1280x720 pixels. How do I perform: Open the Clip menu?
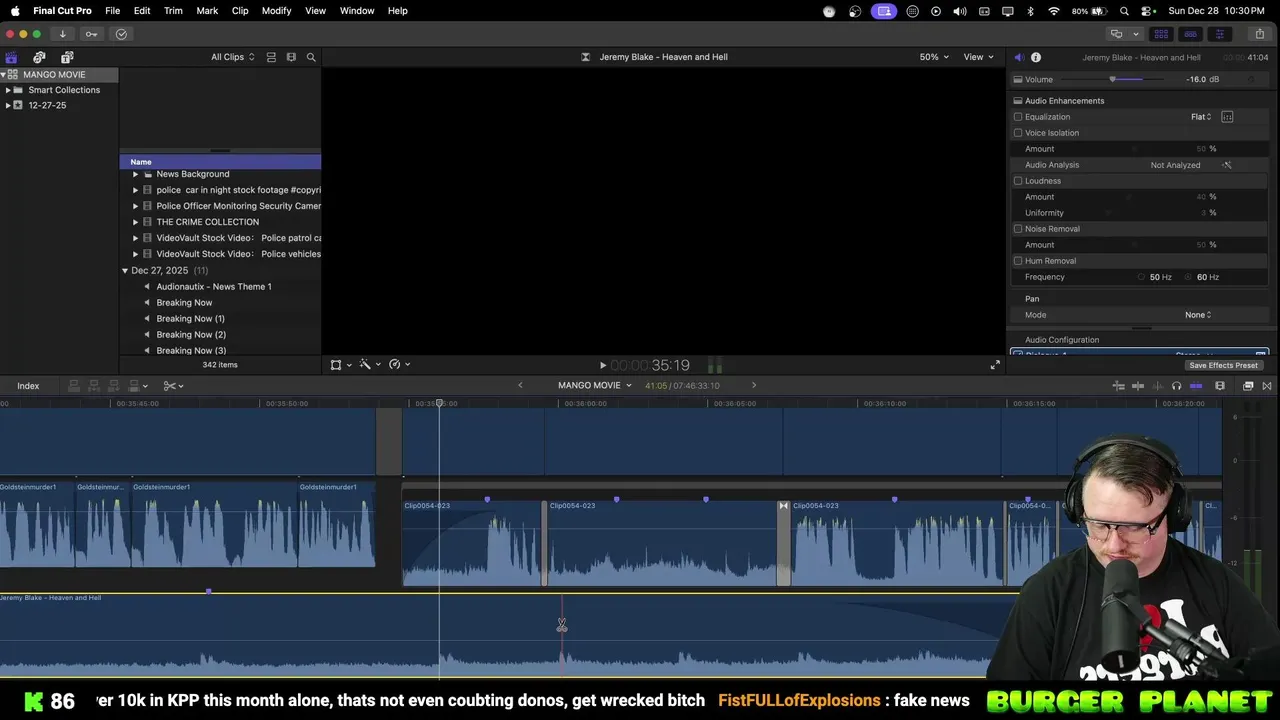pos(240,11)
